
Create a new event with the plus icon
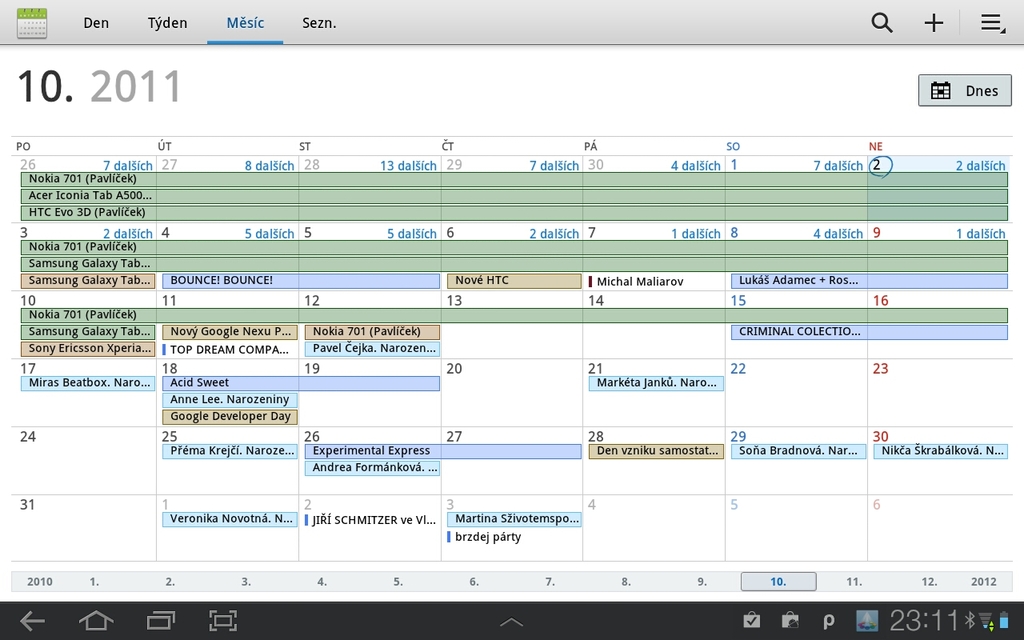click(933, 22)
